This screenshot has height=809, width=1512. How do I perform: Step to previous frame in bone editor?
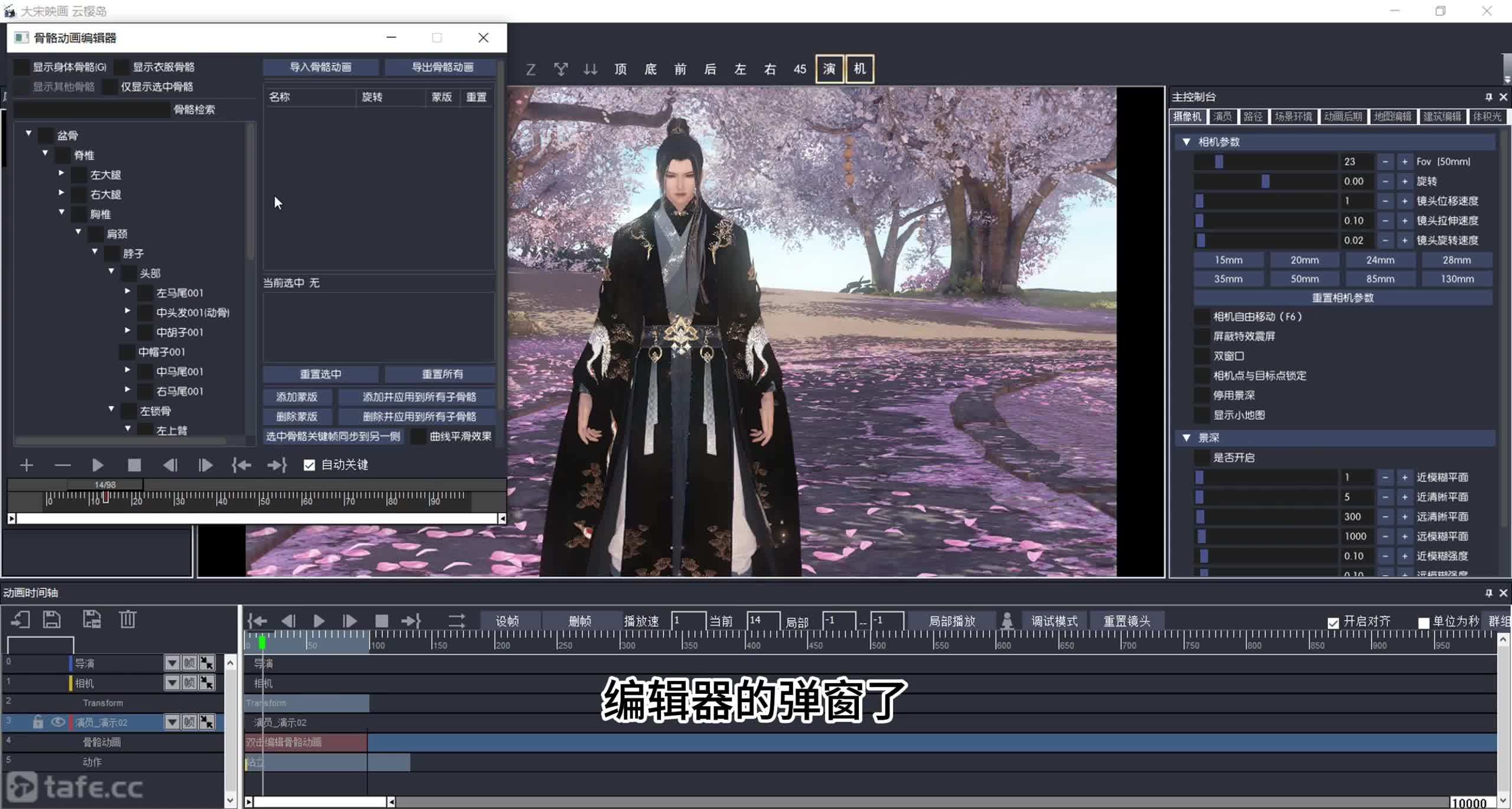(x=170, y=465)
